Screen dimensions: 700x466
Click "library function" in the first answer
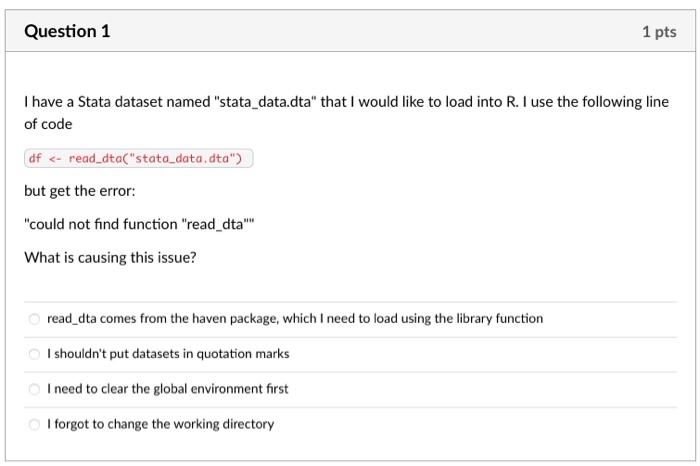coord(498,319)
